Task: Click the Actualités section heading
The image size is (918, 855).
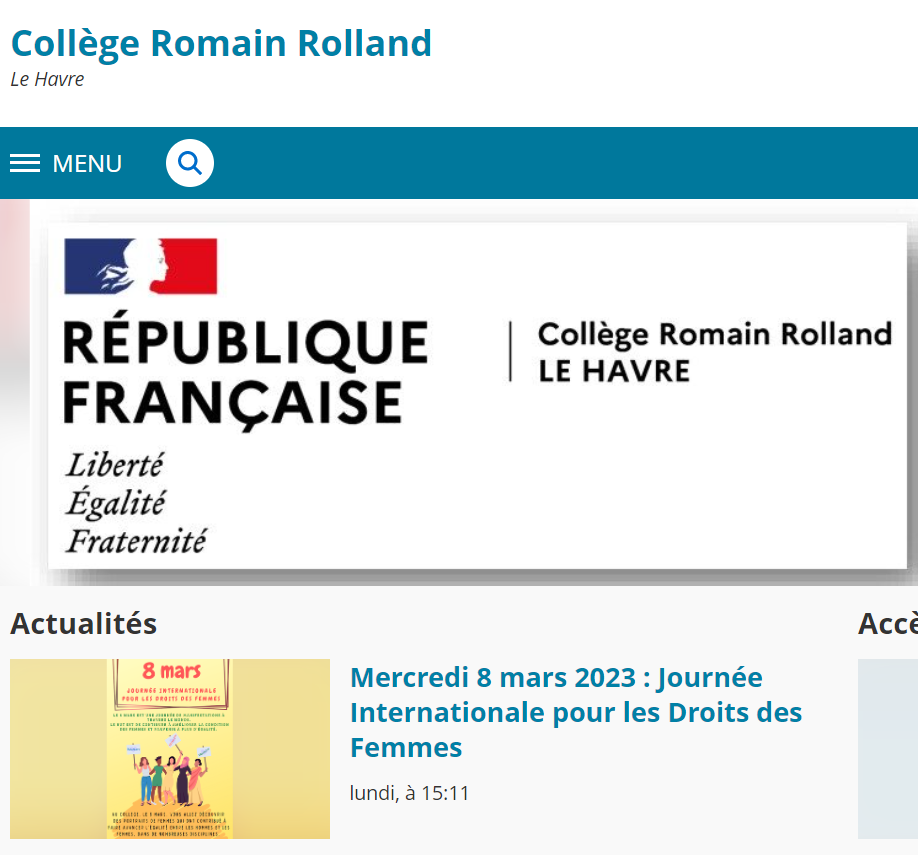Action: coord(84,623)
